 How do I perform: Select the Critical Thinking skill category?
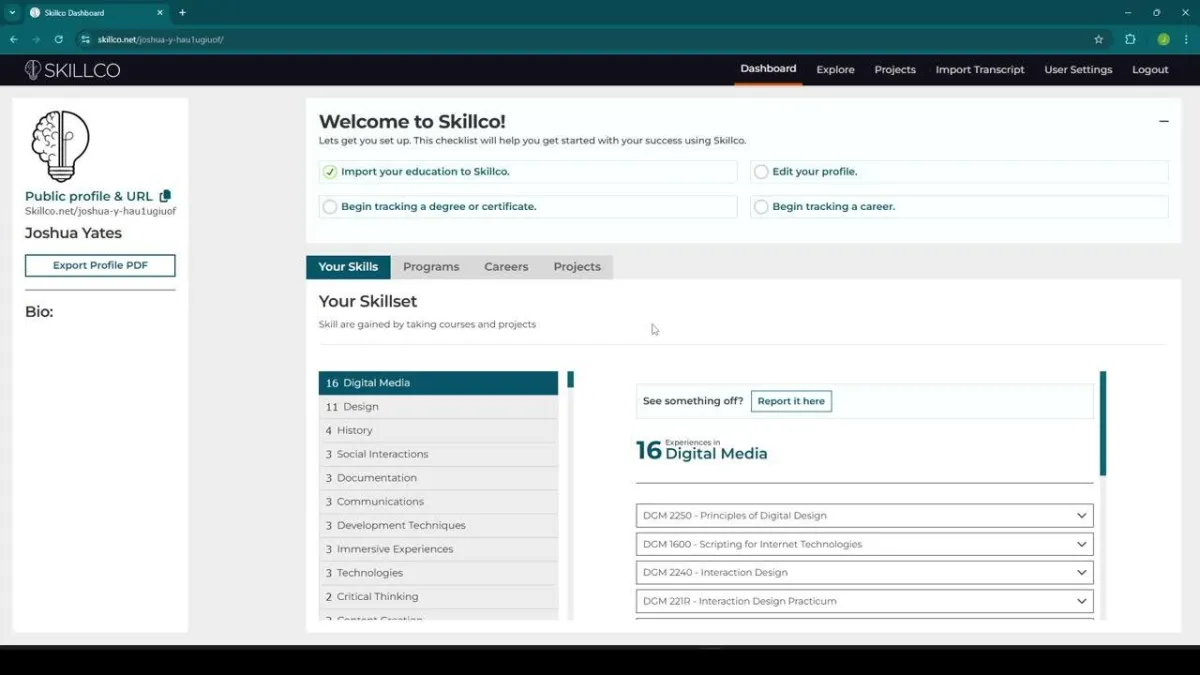438,597
